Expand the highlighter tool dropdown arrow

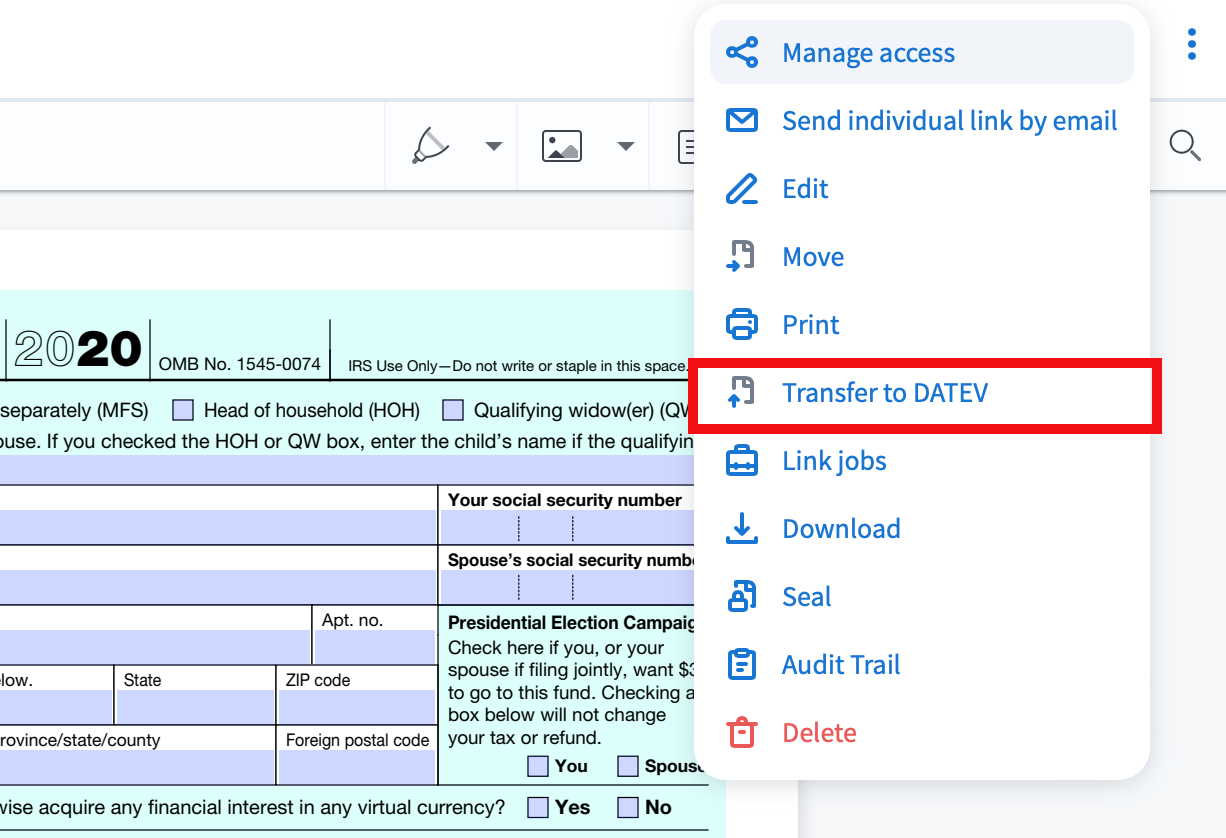(x=493, y=146)
